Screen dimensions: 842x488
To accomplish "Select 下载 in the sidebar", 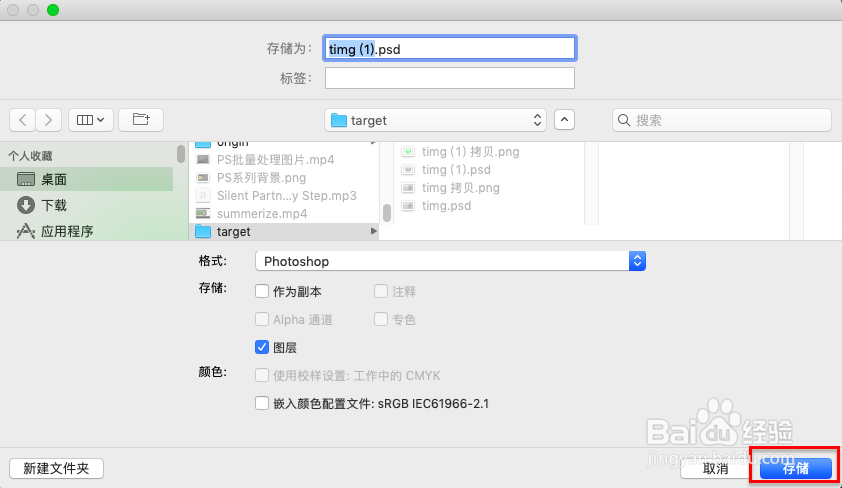I will pos(87,205).
